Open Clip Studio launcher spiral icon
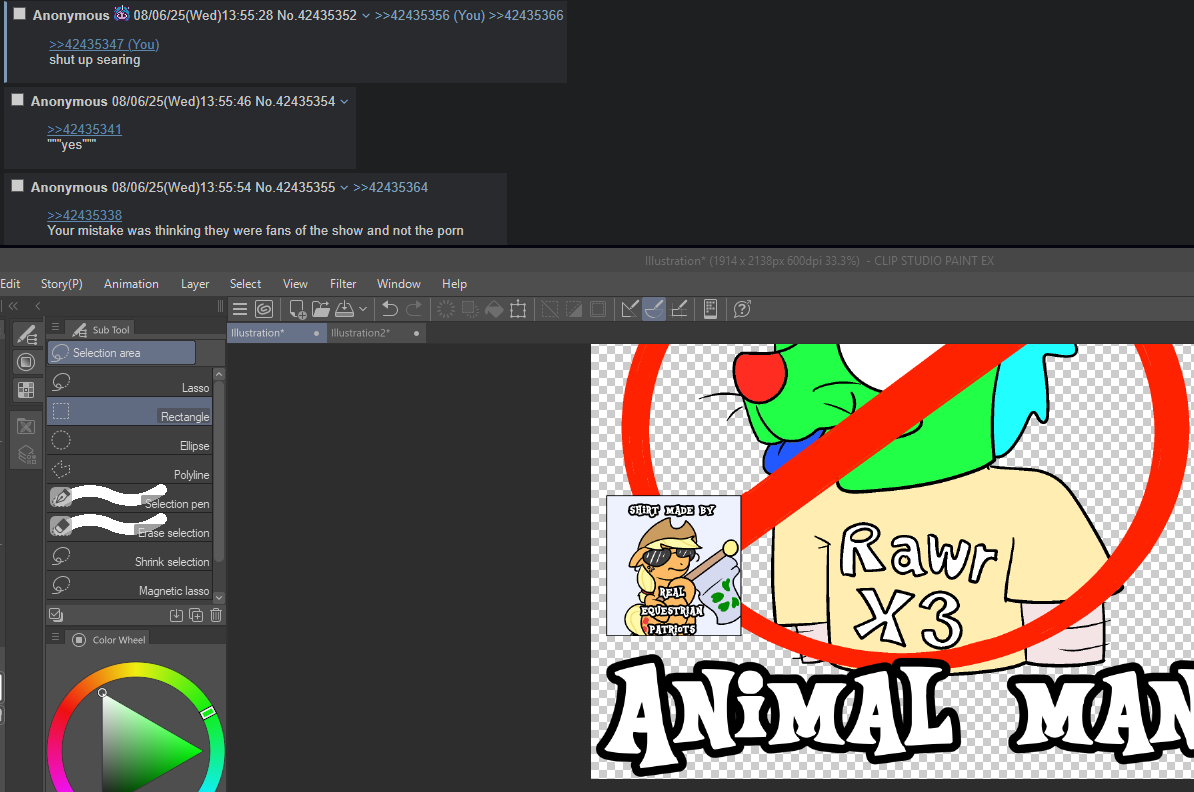Screen dimensions: 1194x792 (264, 309)
